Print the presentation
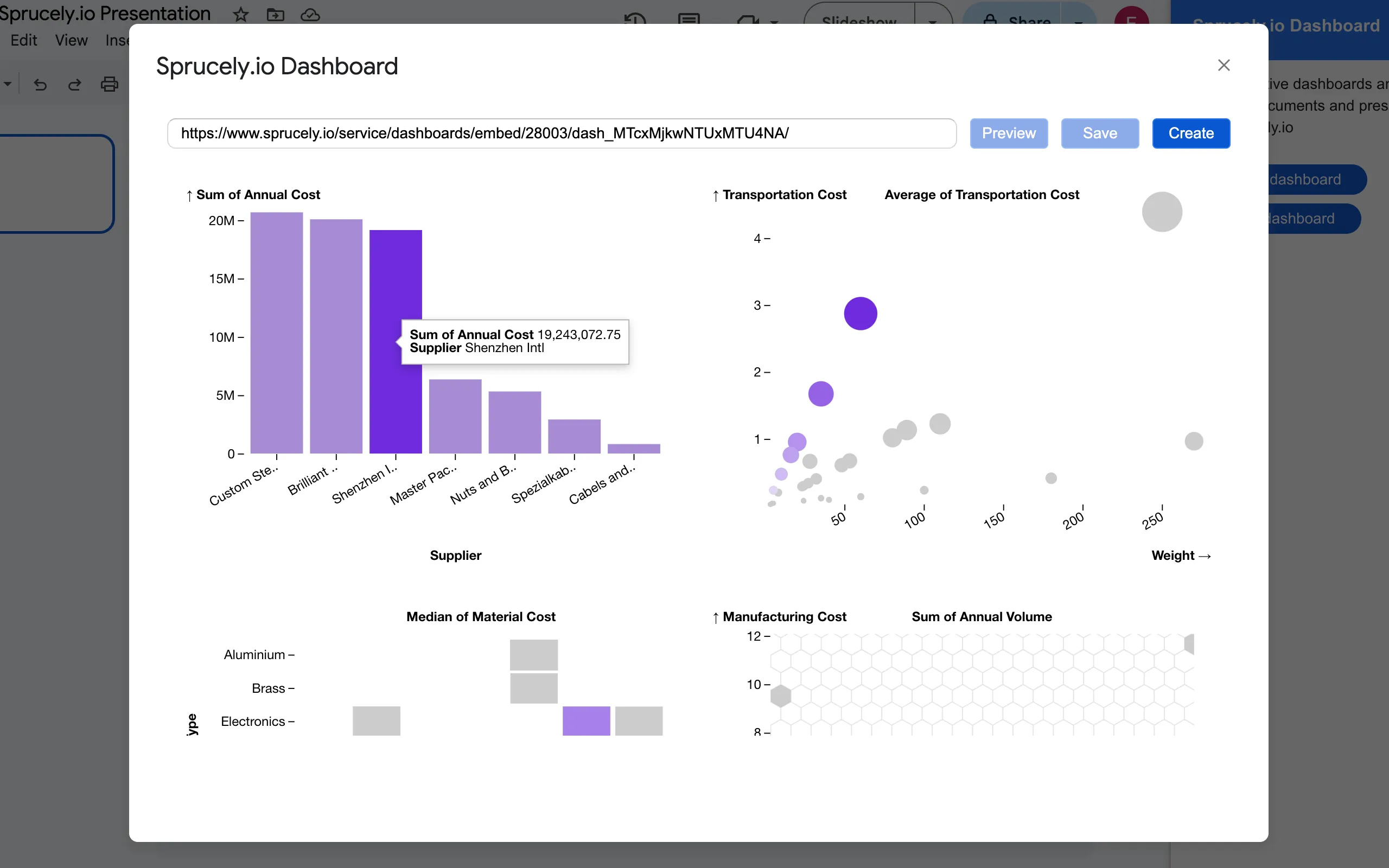 click(x=110, y=84)
